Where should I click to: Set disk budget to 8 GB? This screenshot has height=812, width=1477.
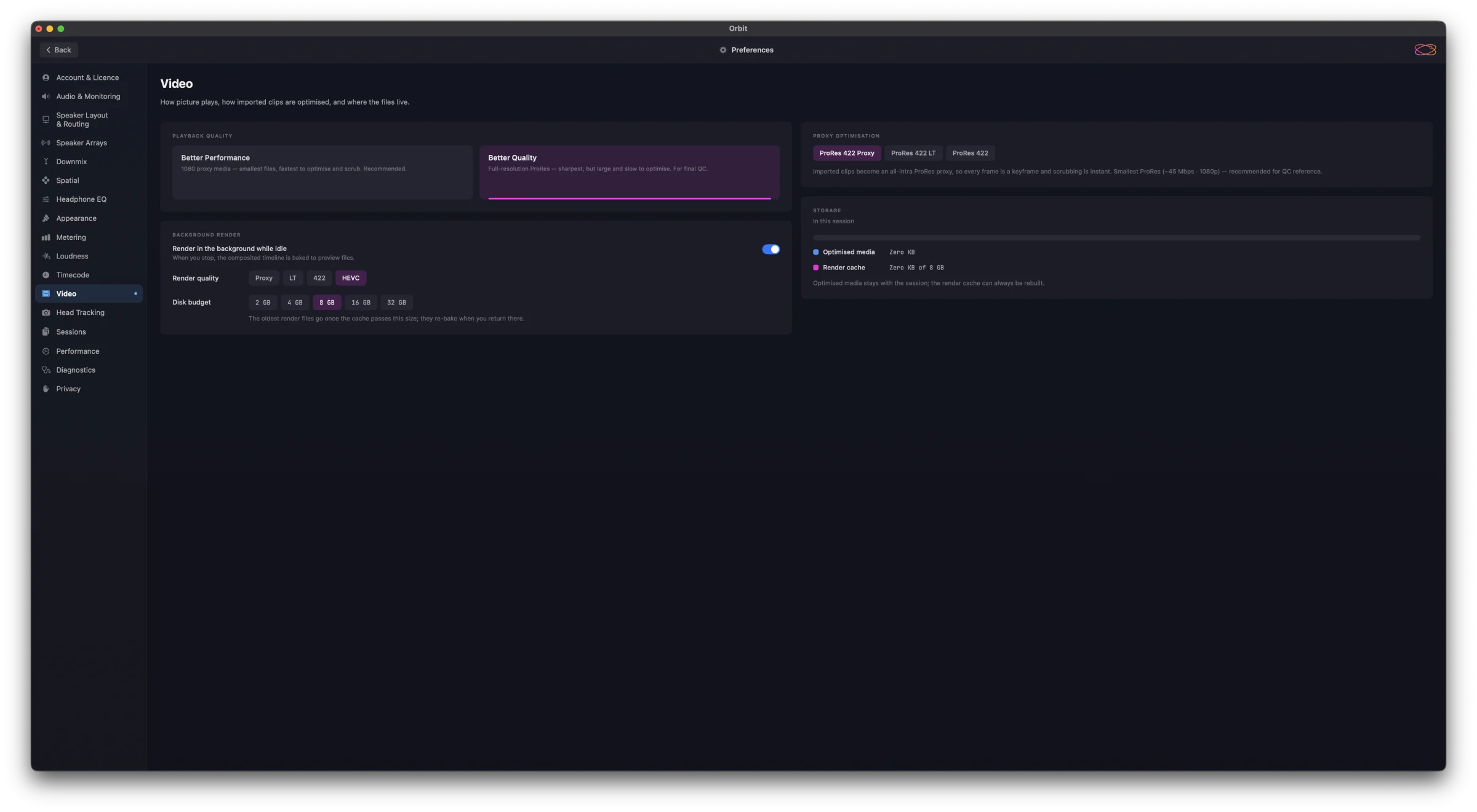[x=327, y=303]
